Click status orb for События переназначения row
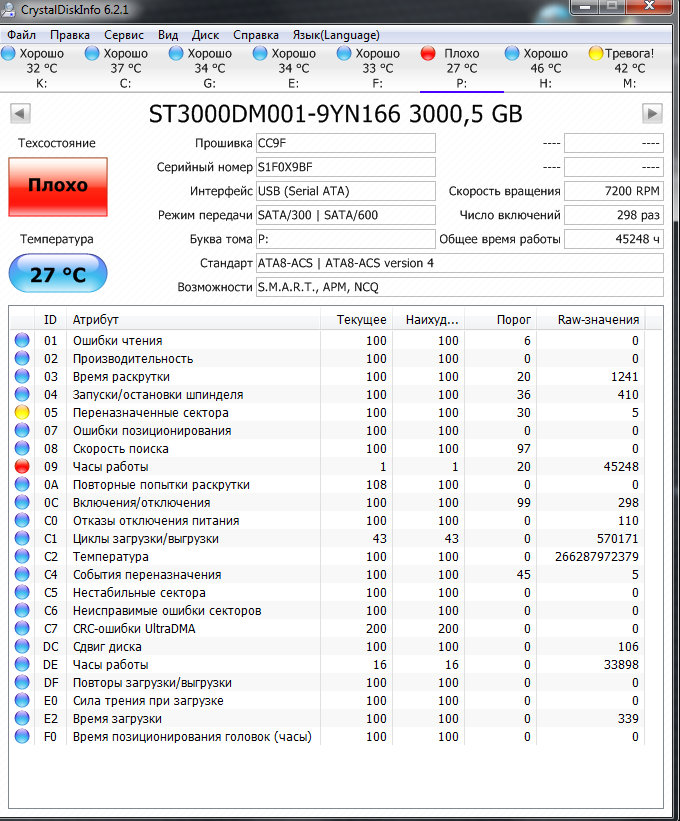This screenshot has height=821, width=680. coord(22,574)
